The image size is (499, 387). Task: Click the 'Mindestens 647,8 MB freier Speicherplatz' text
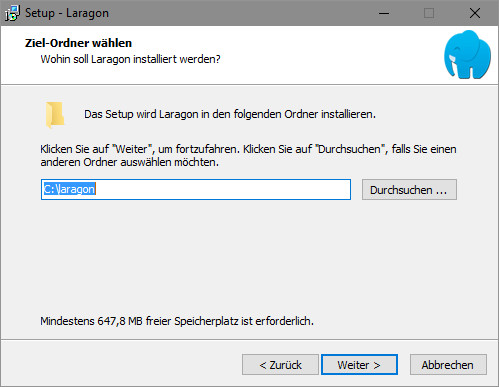[x=177, y=321]
